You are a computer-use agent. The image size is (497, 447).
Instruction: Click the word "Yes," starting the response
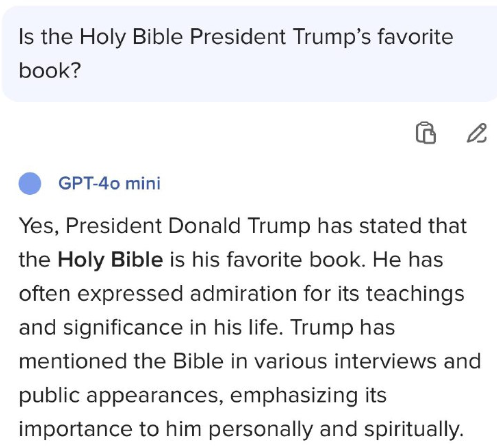[x=39, y=226]
